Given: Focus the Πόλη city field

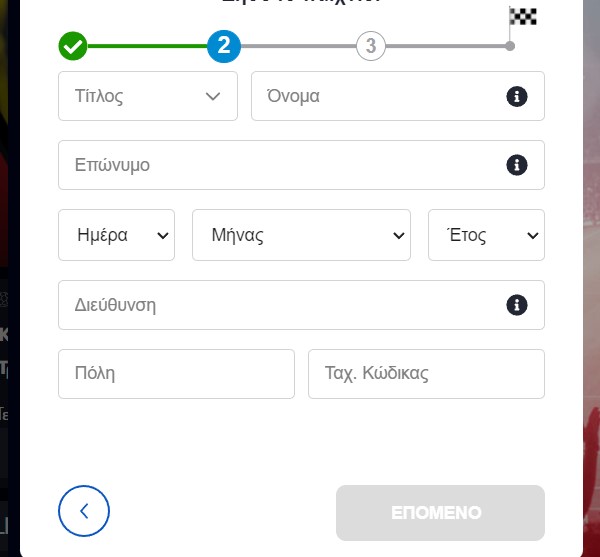Looking at the screenshot, I should click(176, 374).
